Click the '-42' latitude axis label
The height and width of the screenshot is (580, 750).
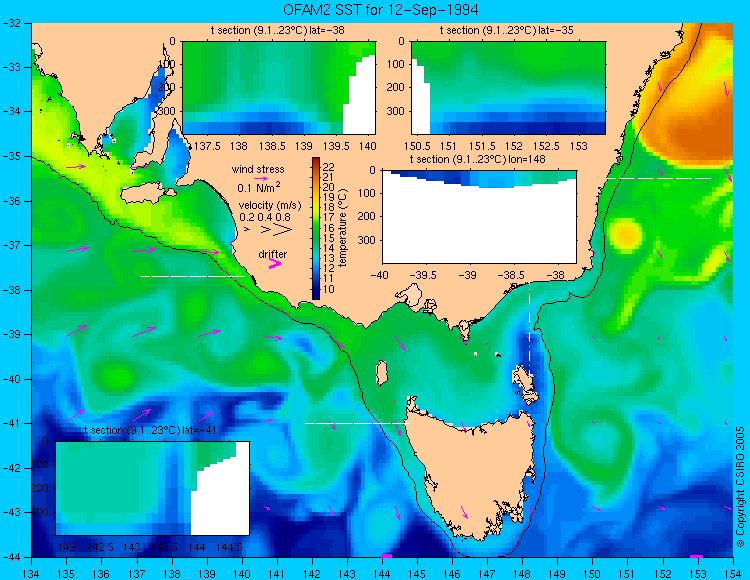[11, 468]
